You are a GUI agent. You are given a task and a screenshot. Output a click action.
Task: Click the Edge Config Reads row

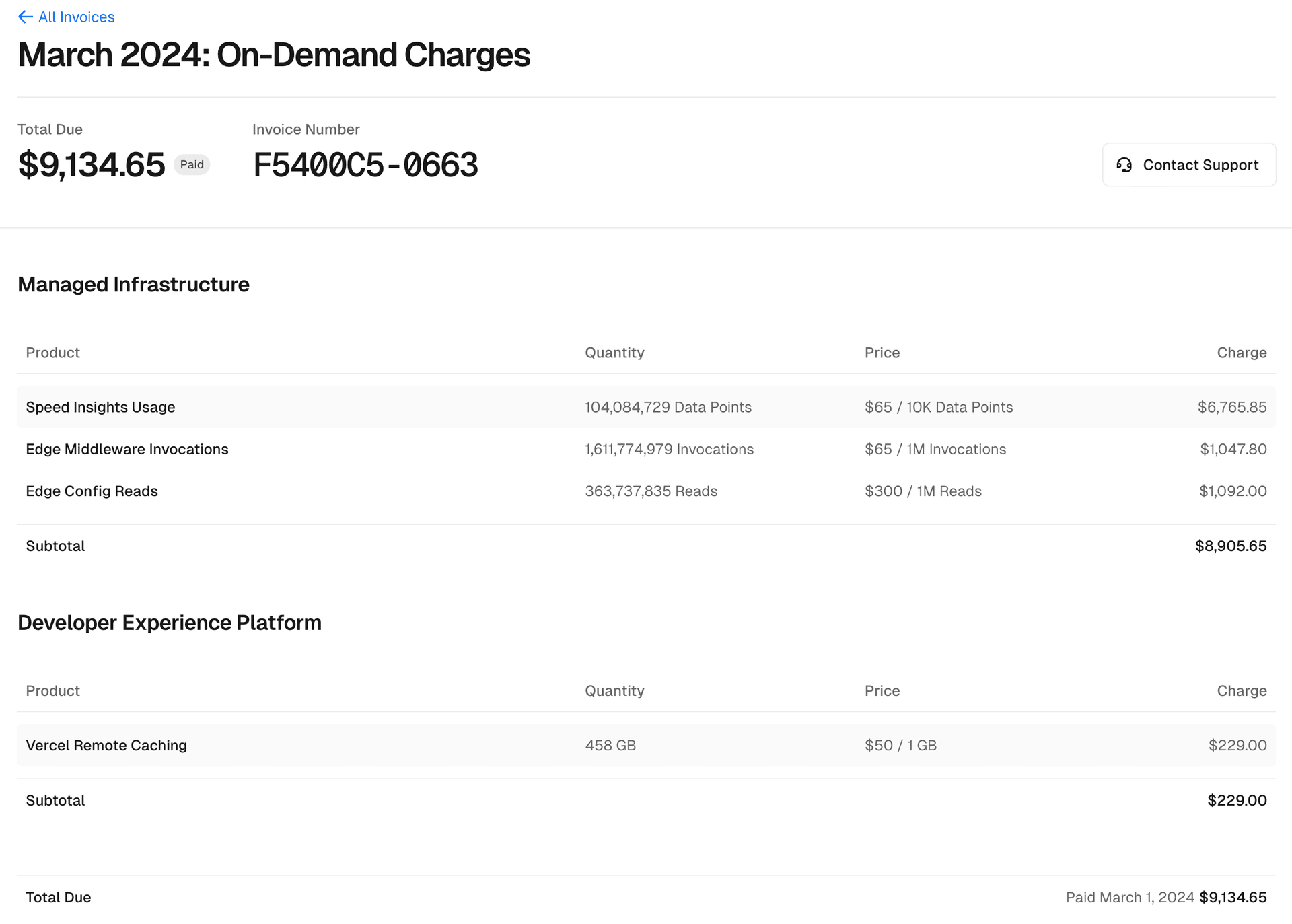pyautogui.click(x=92, y=491)
